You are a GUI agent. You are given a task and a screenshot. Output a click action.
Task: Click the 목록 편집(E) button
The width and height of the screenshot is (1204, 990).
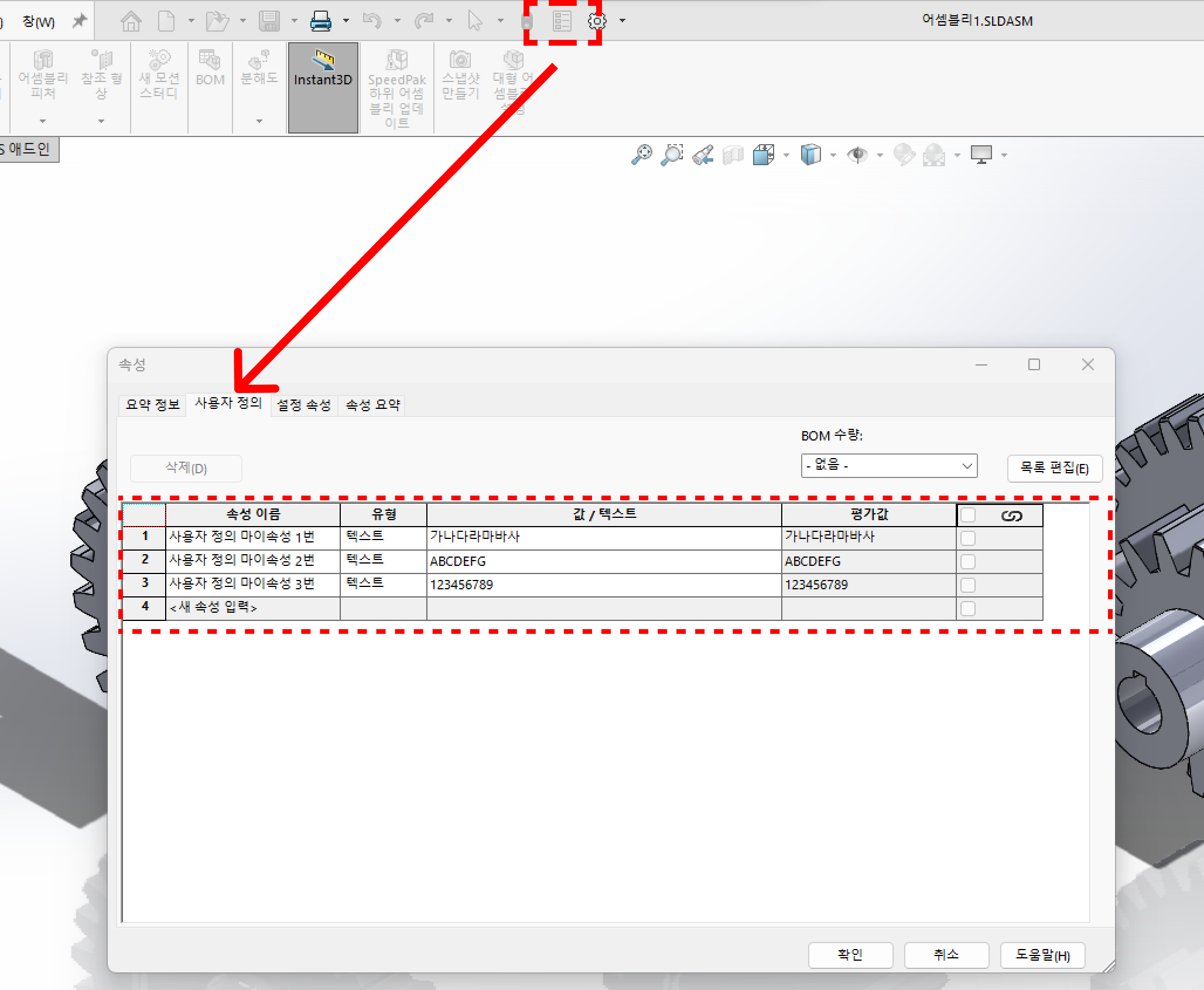1055,468
